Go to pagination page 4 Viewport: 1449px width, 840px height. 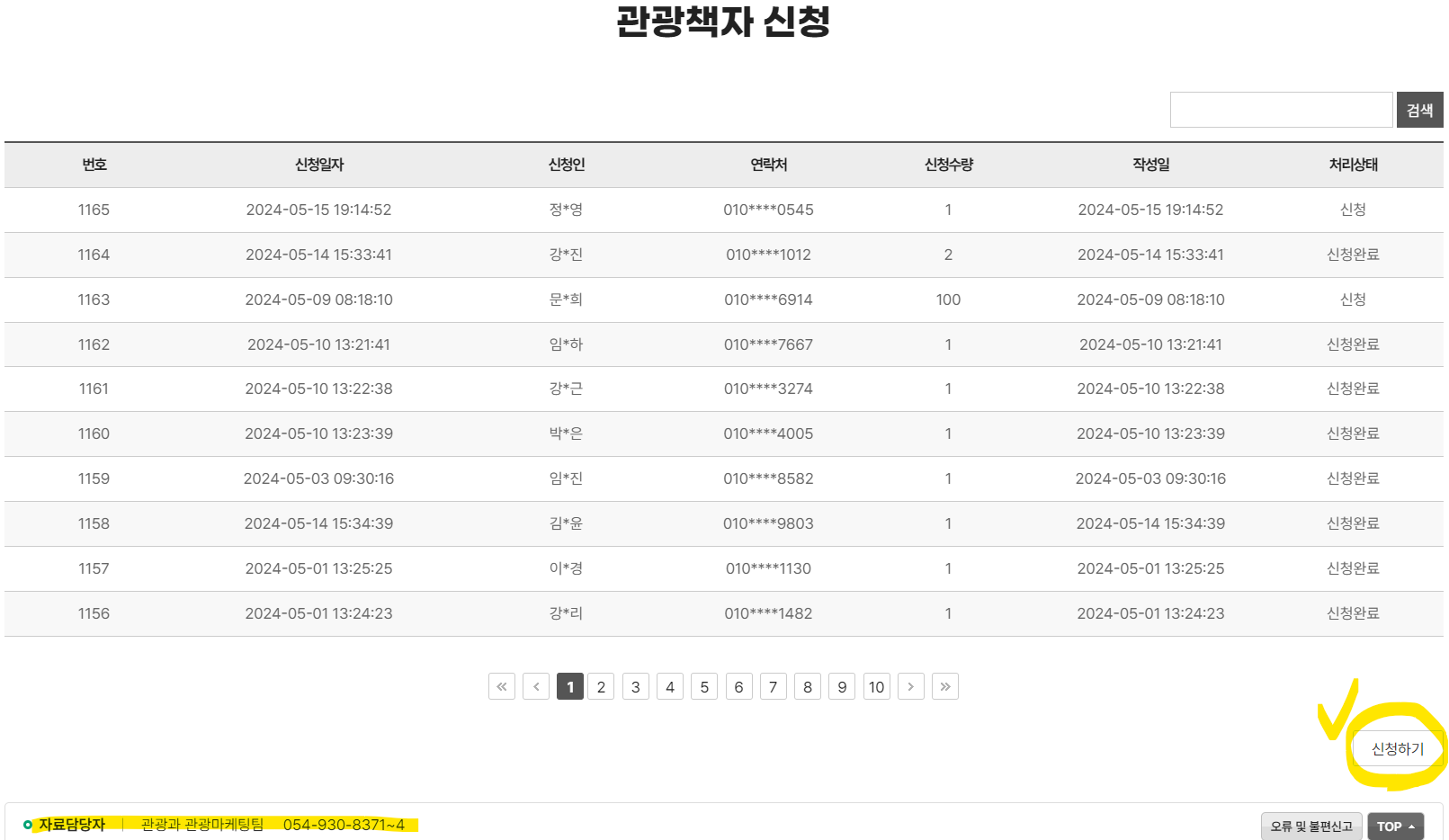coord(670,686)
